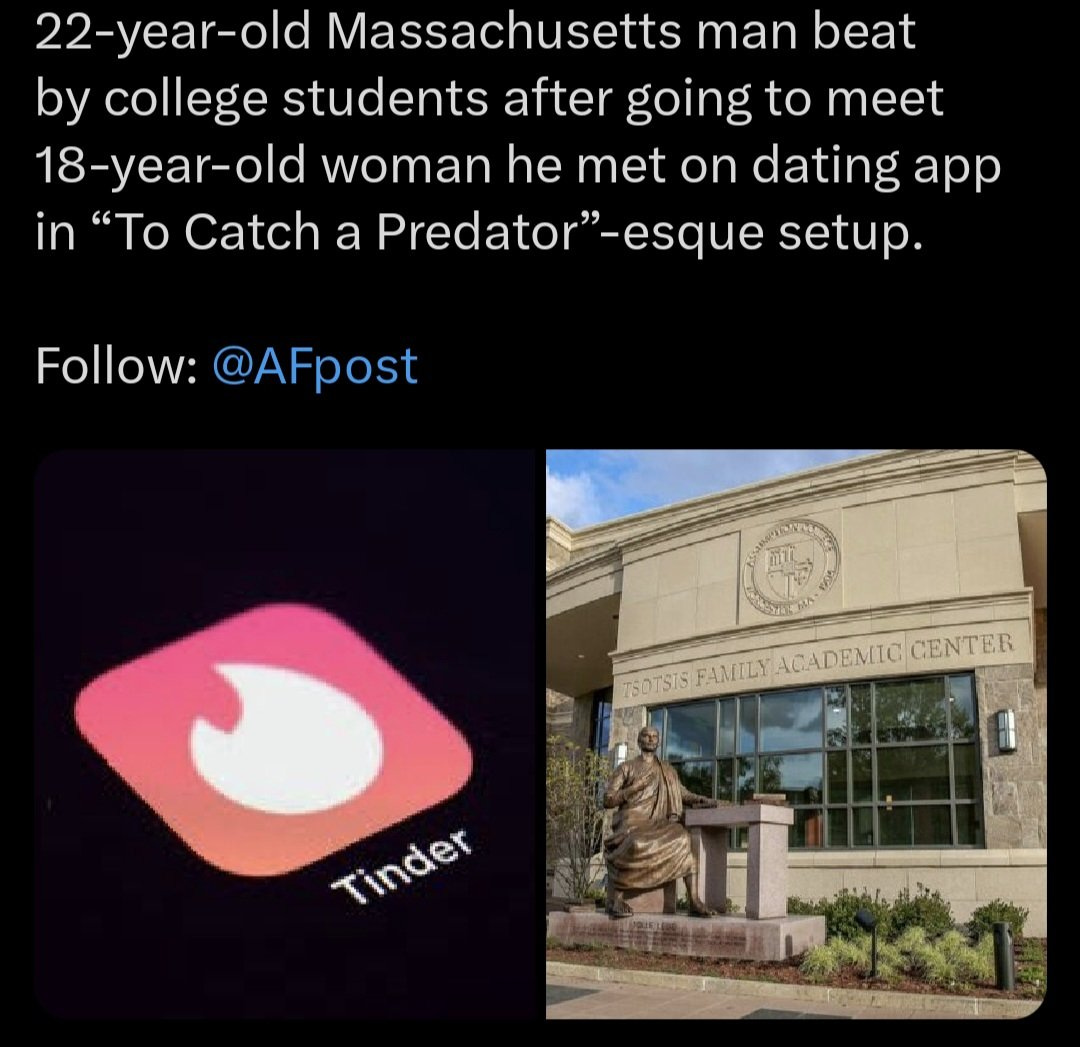
Task: Click the '18-year-old woman he met on dating app' line
Action: [x=517, y=166]
